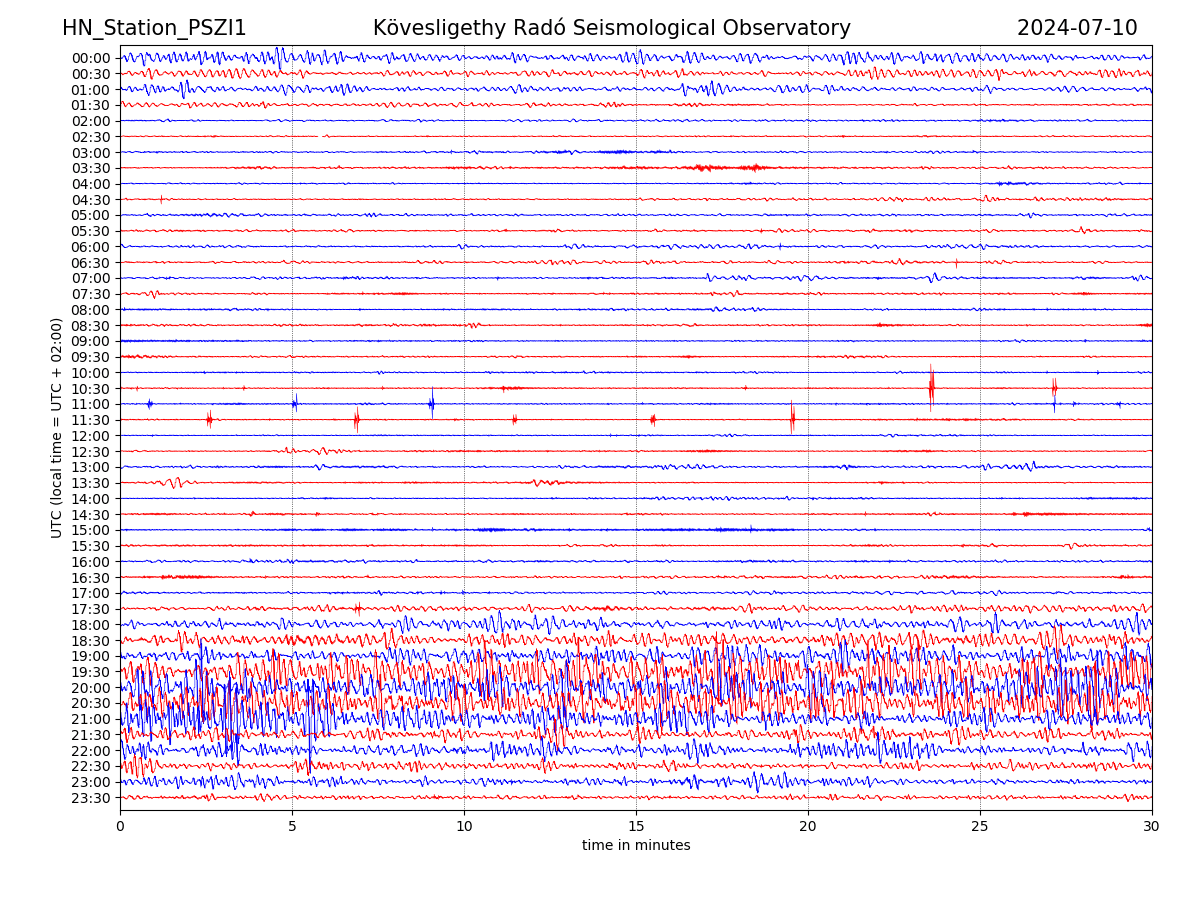
Task: Click the HN_Station_PSZI1 station title
Action: click(x=154, y=28)
